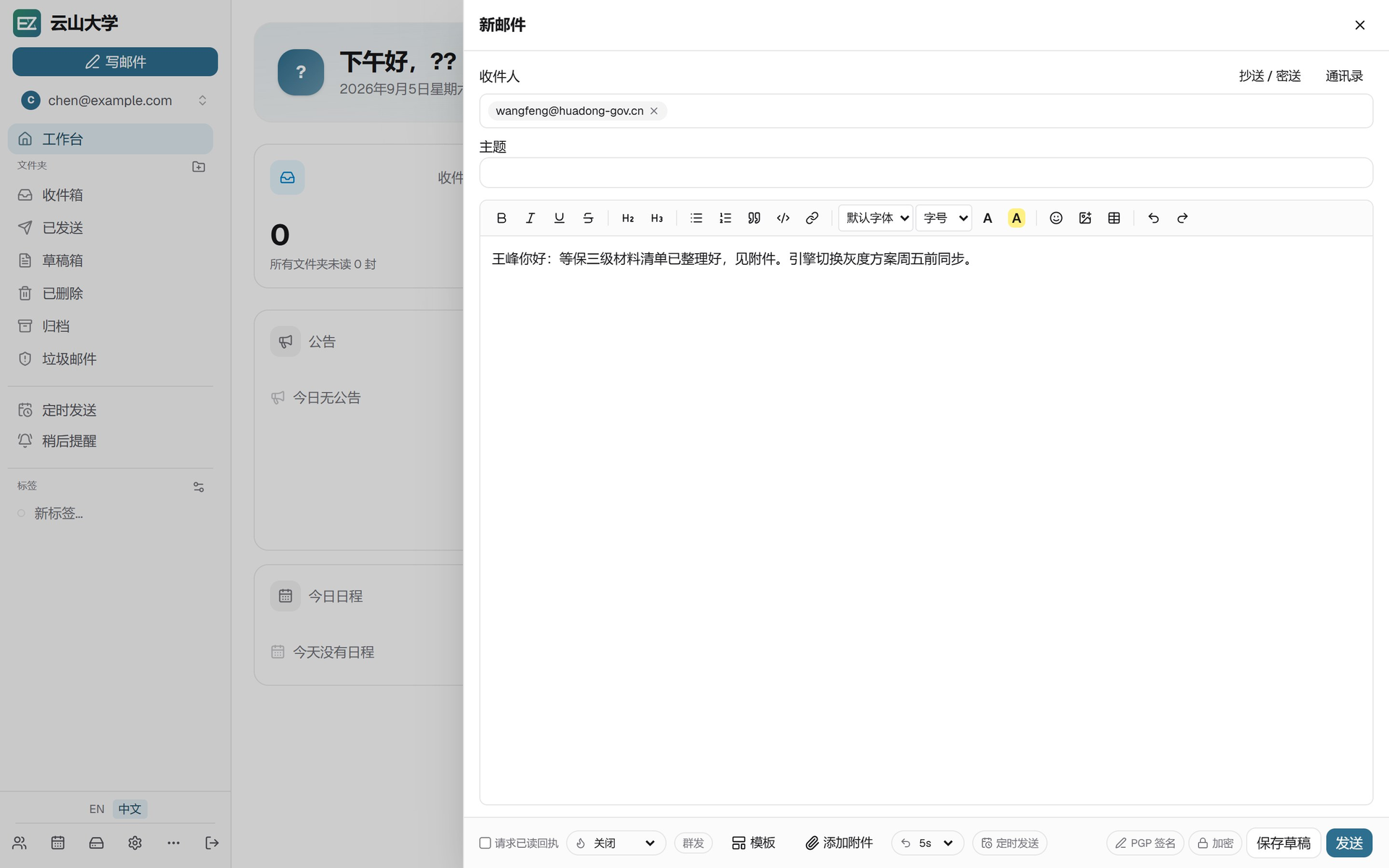This screenshot has height=868, width=1389.
Task: Open the 模板 templates picker
Action: [x=754, y=843]
